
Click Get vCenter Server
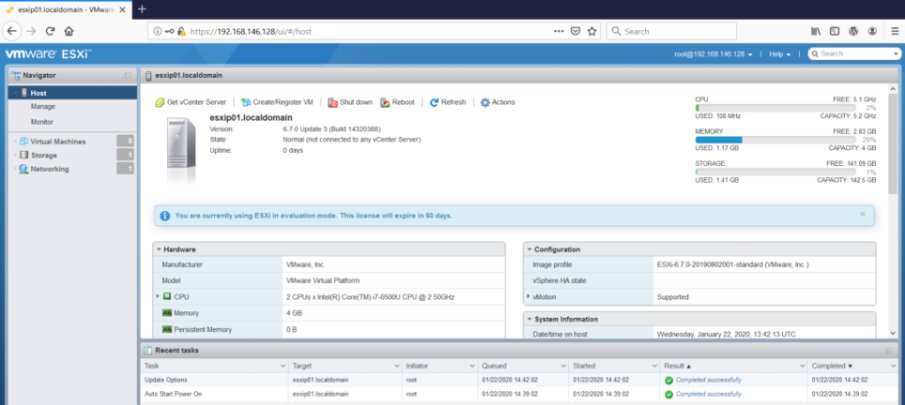(x=190, y=102)
